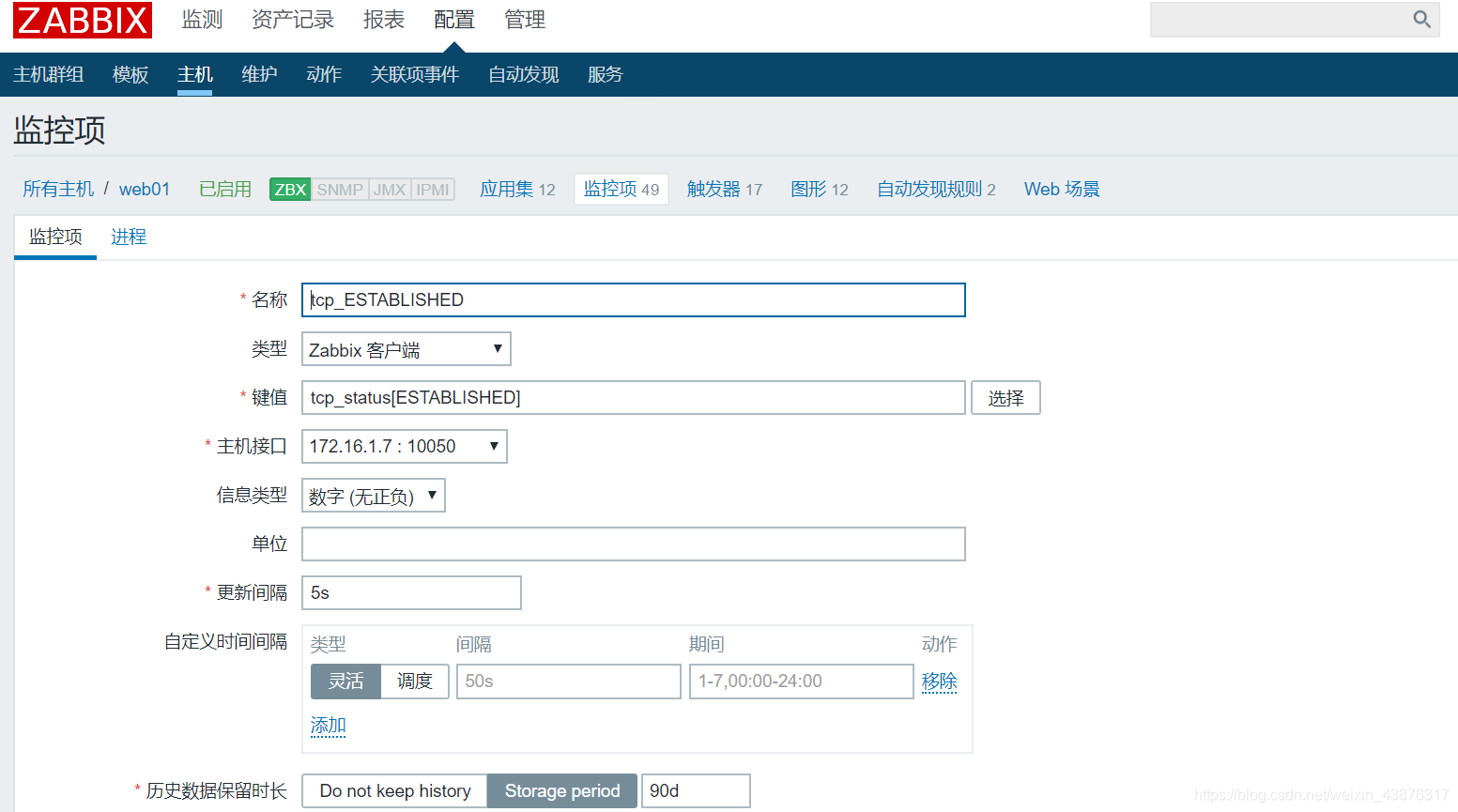Click the JMX availability badge
The image size is (1458, 812).
[390, 190]
